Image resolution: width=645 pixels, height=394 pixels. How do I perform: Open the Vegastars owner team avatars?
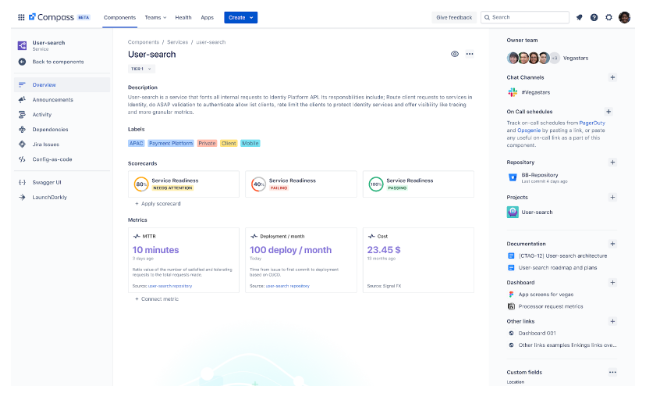pos(533,58)
